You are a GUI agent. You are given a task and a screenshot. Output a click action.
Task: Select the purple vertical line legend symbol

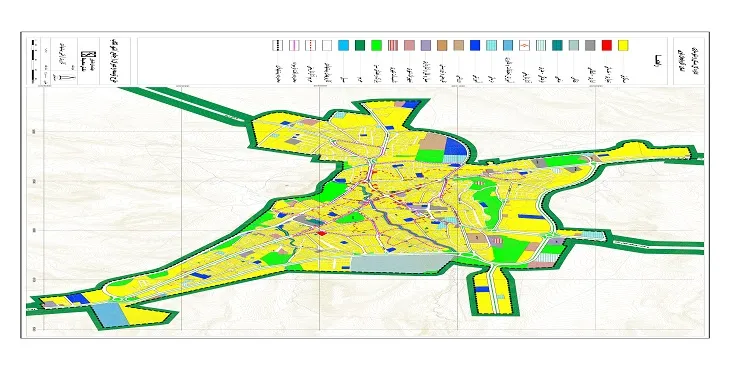pos(294,45)
